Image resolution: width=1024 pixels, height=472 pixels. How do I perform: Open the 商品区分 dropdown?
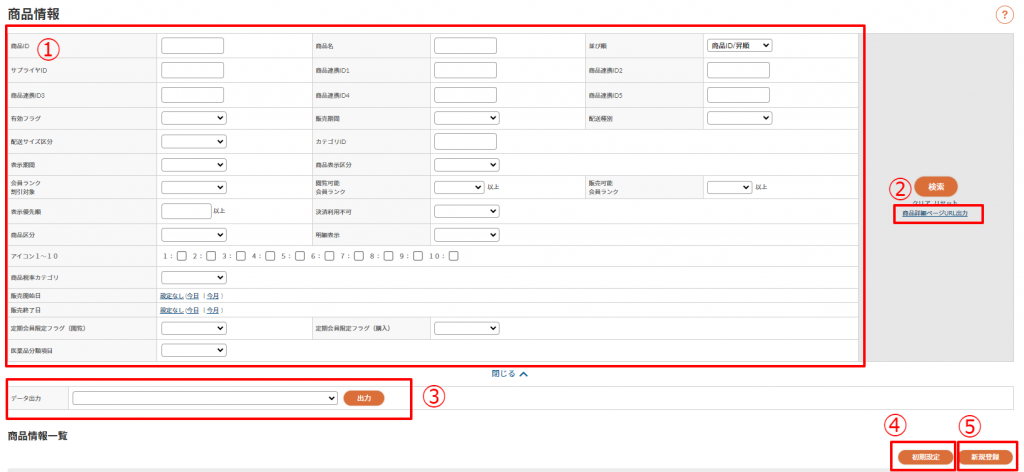click(x=194, y=234)
